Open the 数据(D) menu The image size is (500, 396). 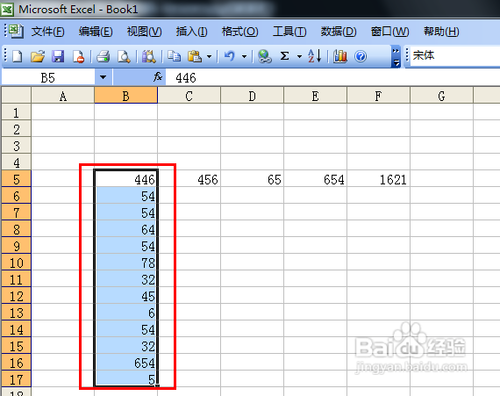338,32
